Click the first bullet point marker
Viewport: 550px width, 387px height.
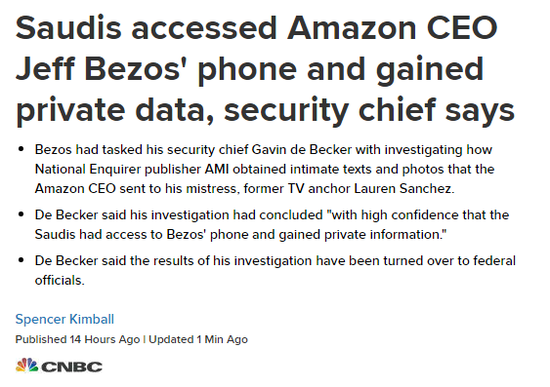[x=21, y=149]
